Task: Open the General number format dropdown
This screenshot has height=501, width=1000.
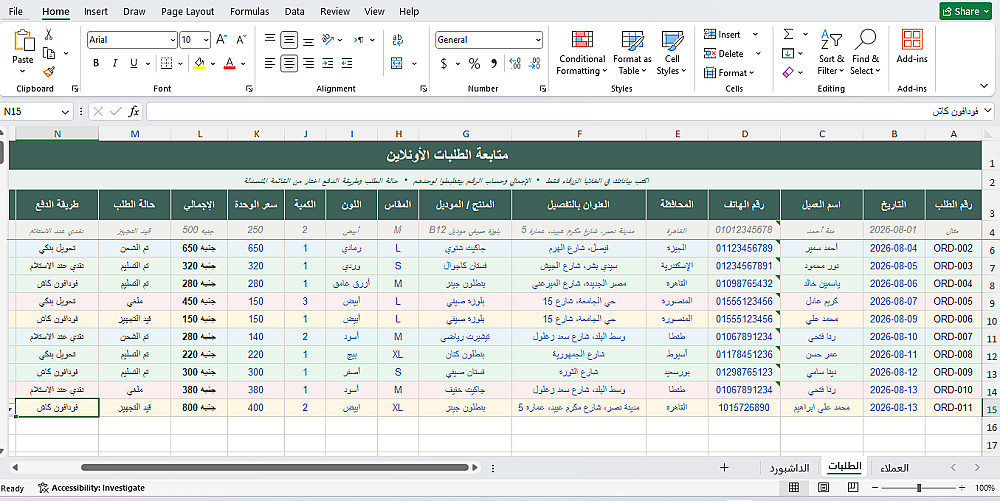Action: [x=538, y=40]
